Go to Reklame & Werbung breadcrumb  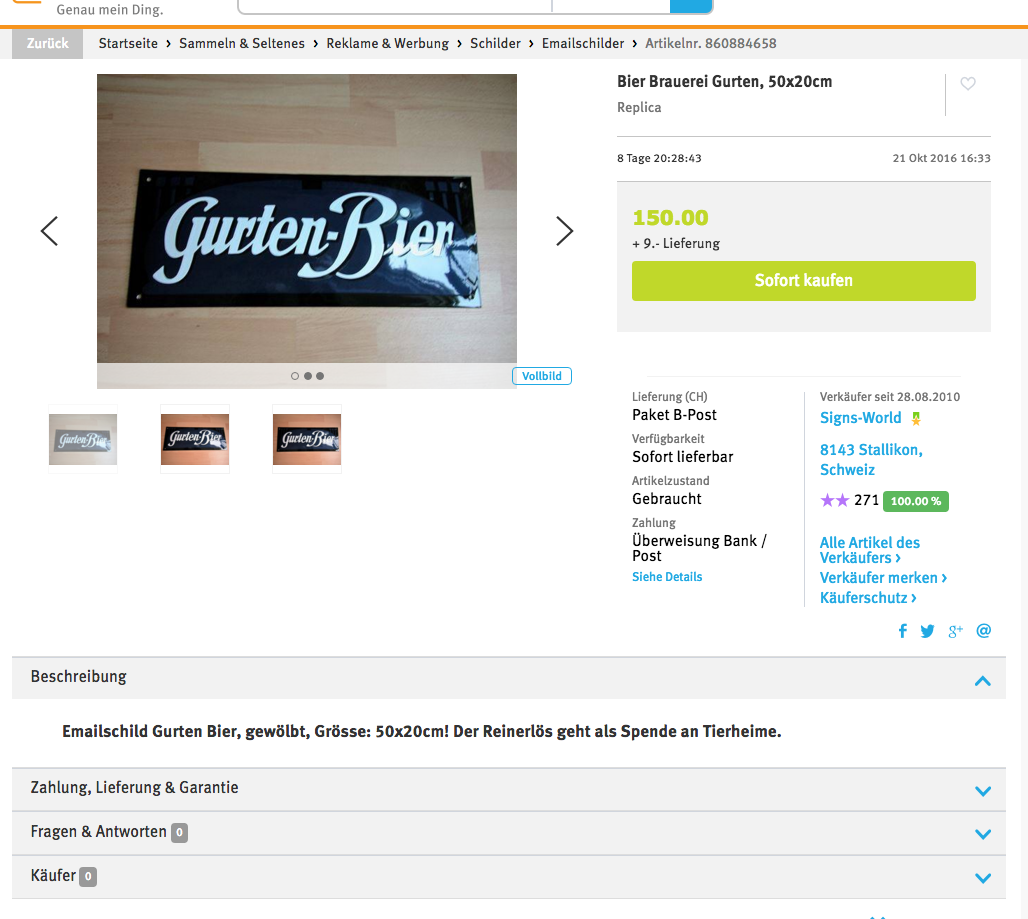[387, 43]
